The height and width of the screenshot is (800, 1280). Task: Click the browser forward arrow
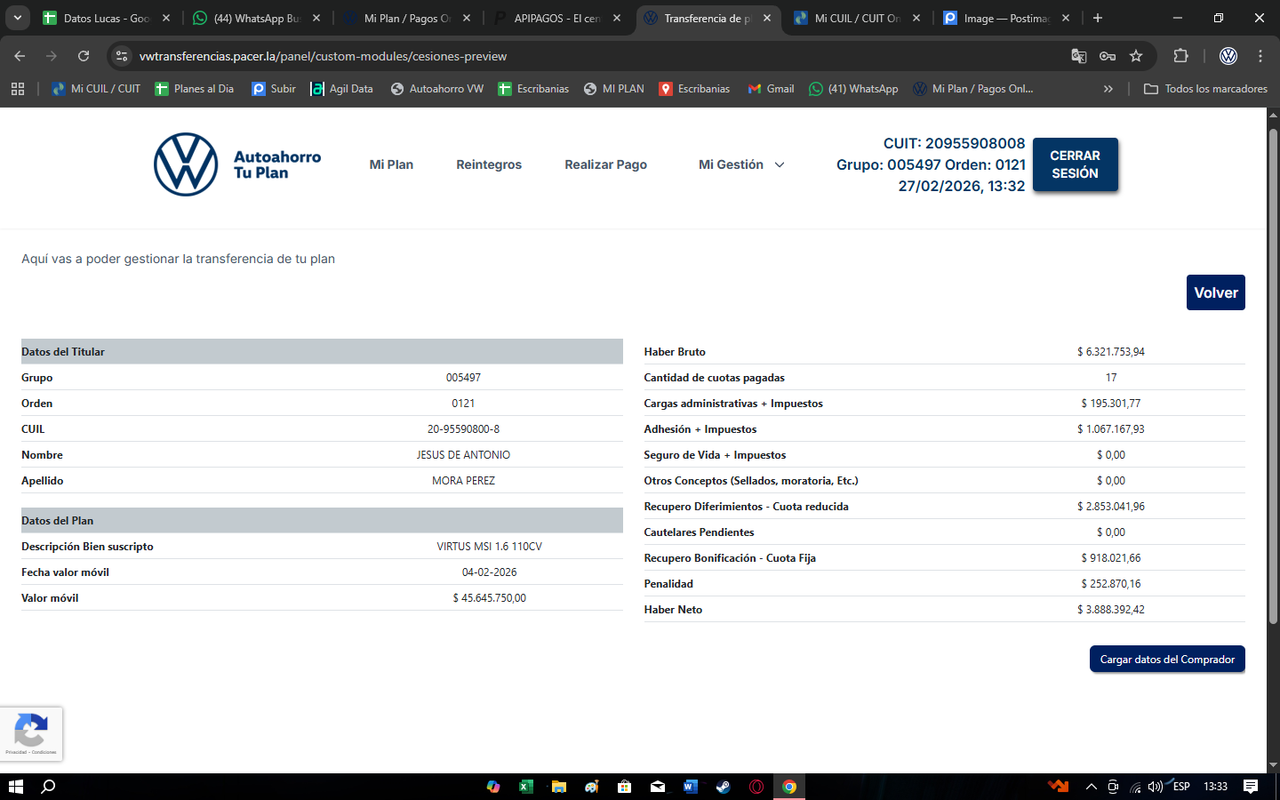[51, 56]
